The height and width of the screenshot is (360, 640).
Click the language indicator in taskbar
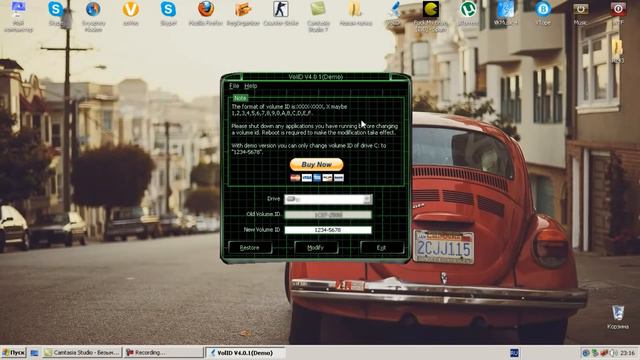coord(514,353)
